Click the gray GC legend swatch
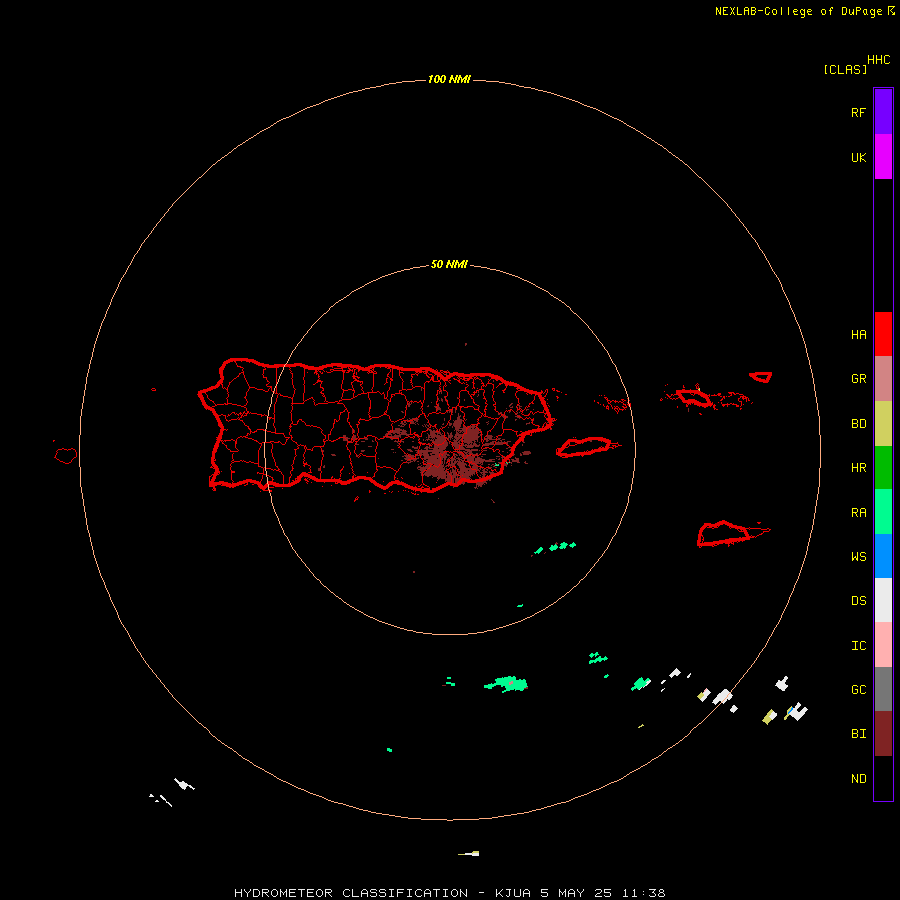900x900 pixels. [883, 689]
